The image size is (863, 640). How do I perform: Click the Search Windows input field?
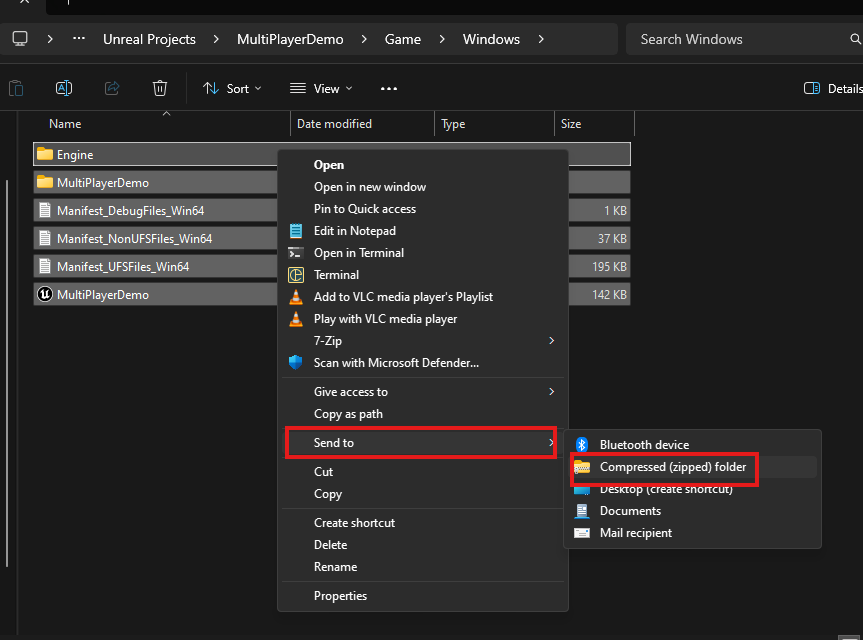(x=740, y=39)
